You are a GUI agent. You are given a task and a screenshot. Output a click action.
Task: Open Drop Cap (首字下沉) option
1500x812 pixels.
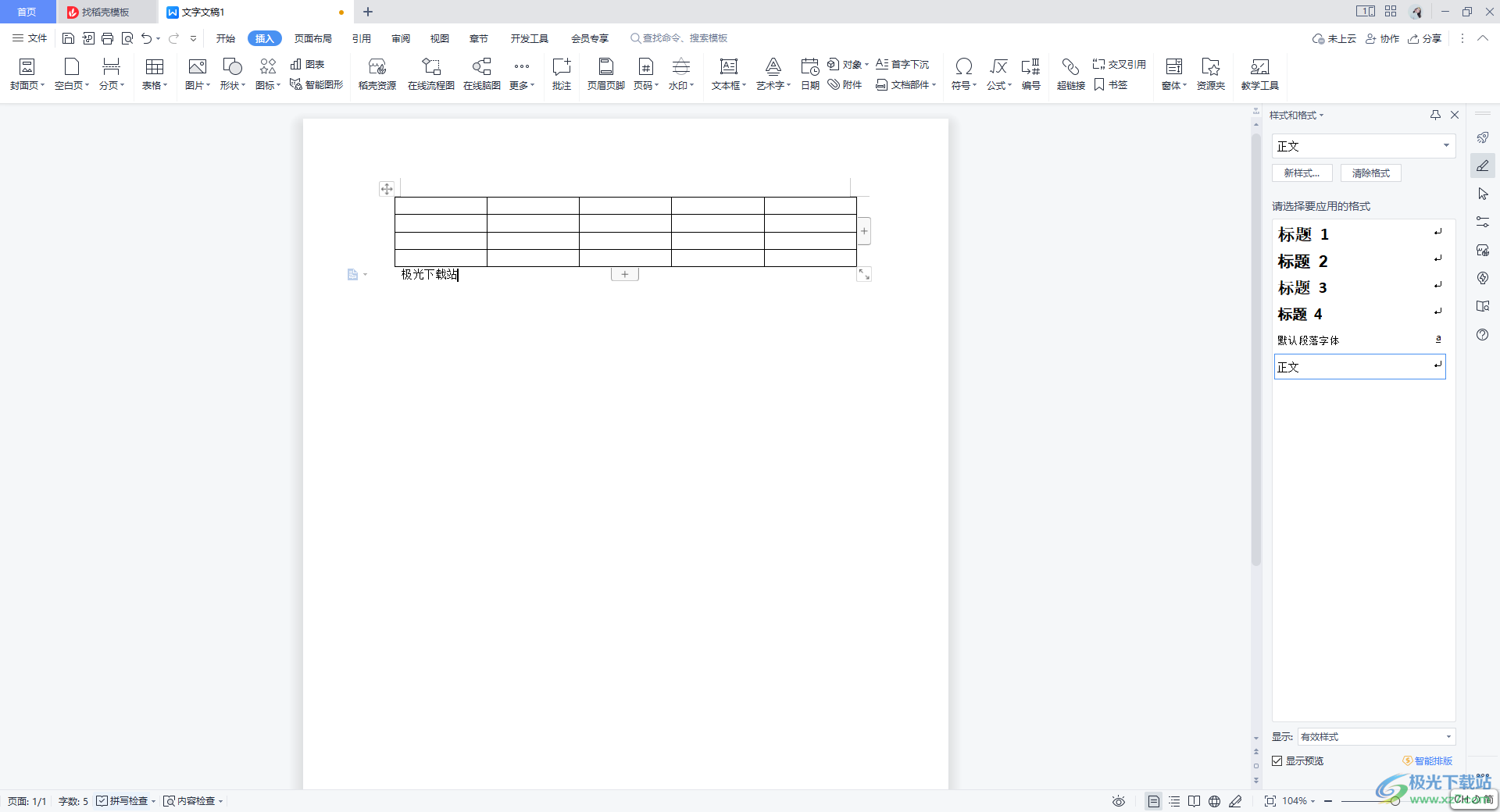point(902,64)
